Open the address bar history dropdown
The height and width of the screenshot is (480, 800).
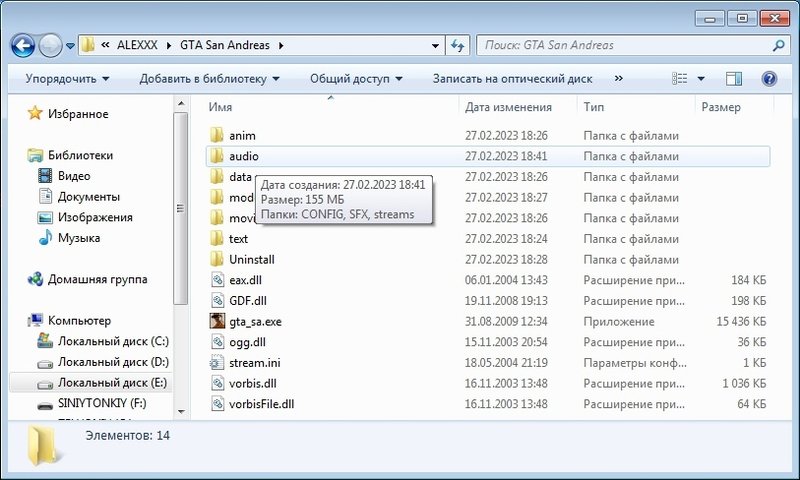point(435,45)
